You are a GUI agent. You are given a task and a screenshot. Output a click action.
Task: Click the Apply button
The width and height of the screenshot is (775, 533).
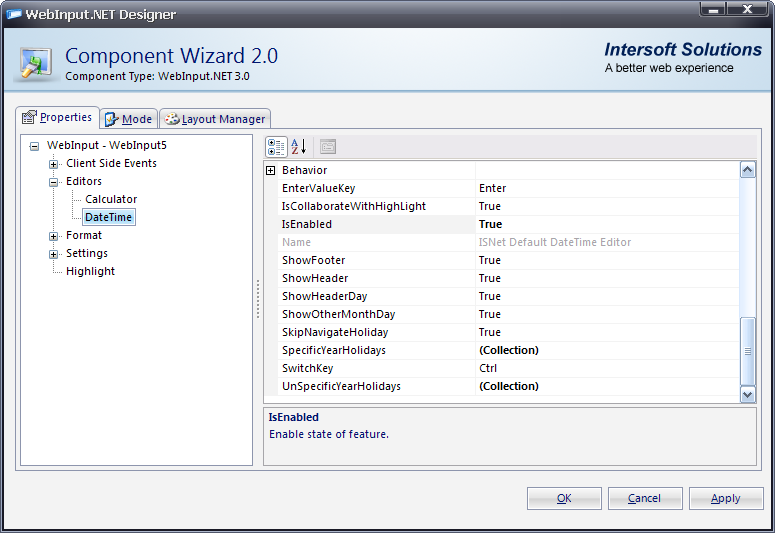(725, 498)
